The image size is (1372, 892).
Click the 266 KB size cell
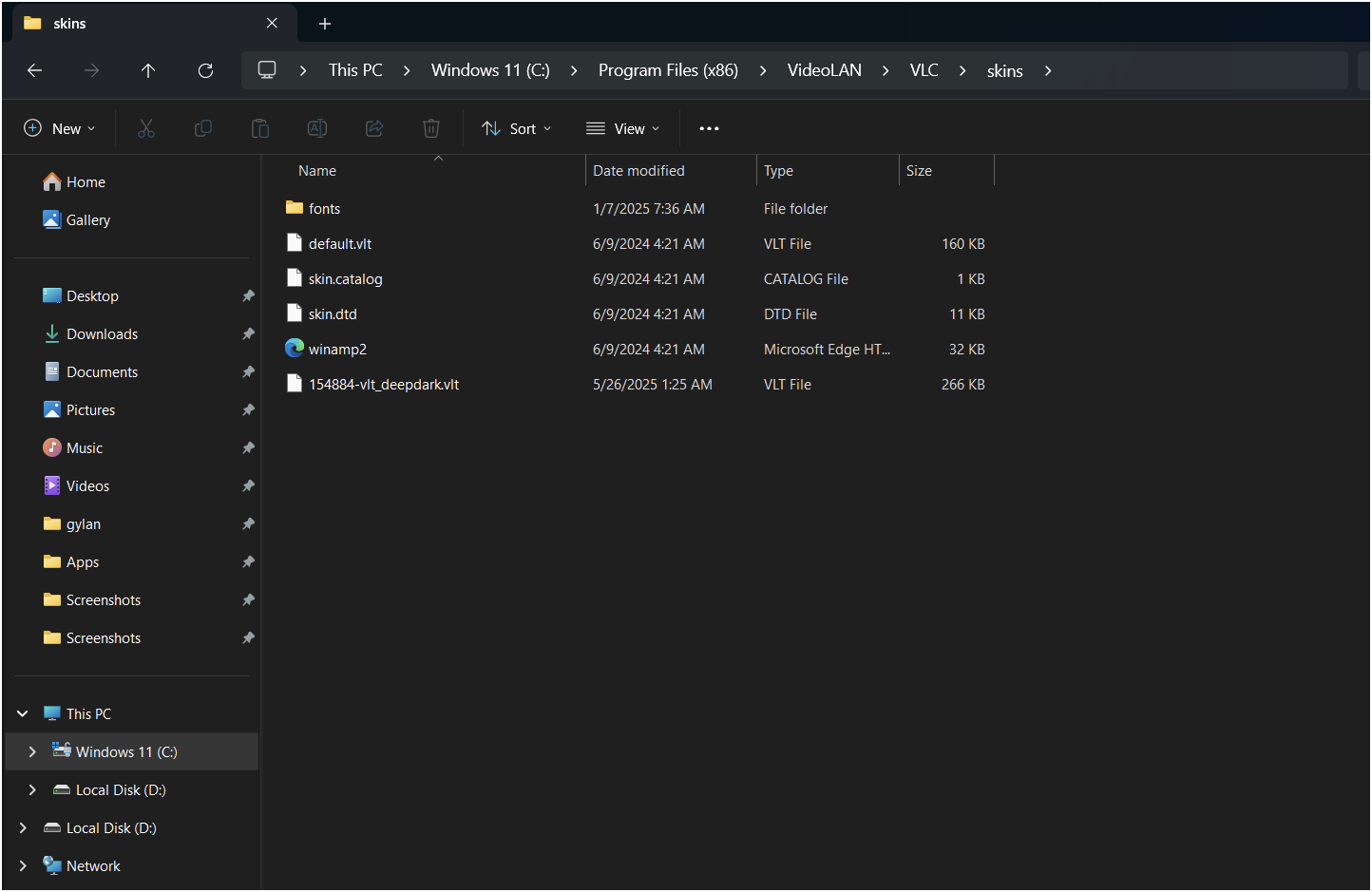click(962, 384)
